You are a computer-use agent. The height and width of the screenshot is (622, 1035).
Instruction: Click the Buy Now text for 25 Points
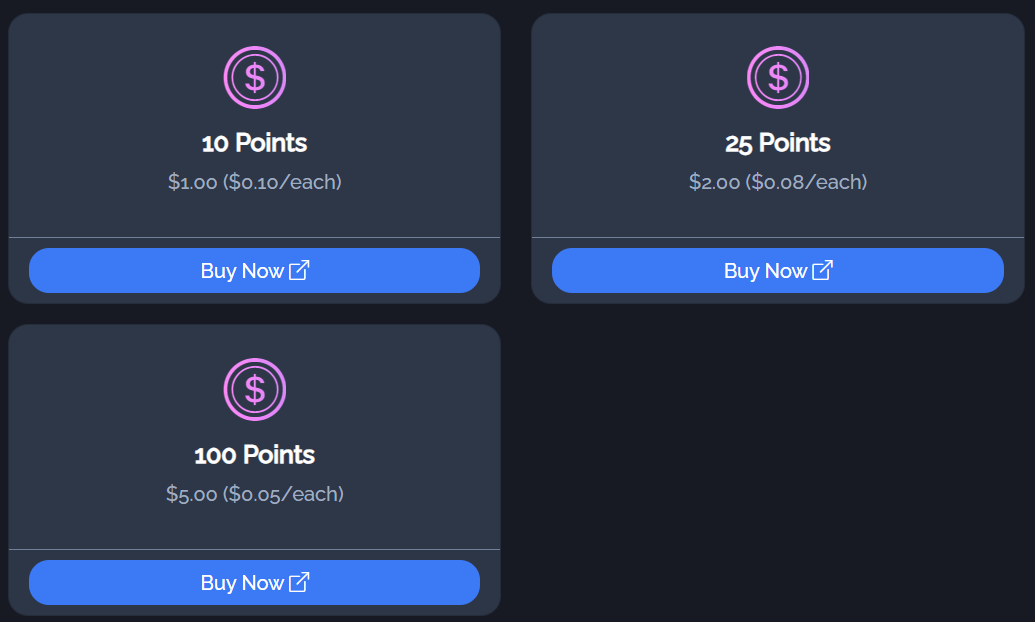(x=766, y=271)
